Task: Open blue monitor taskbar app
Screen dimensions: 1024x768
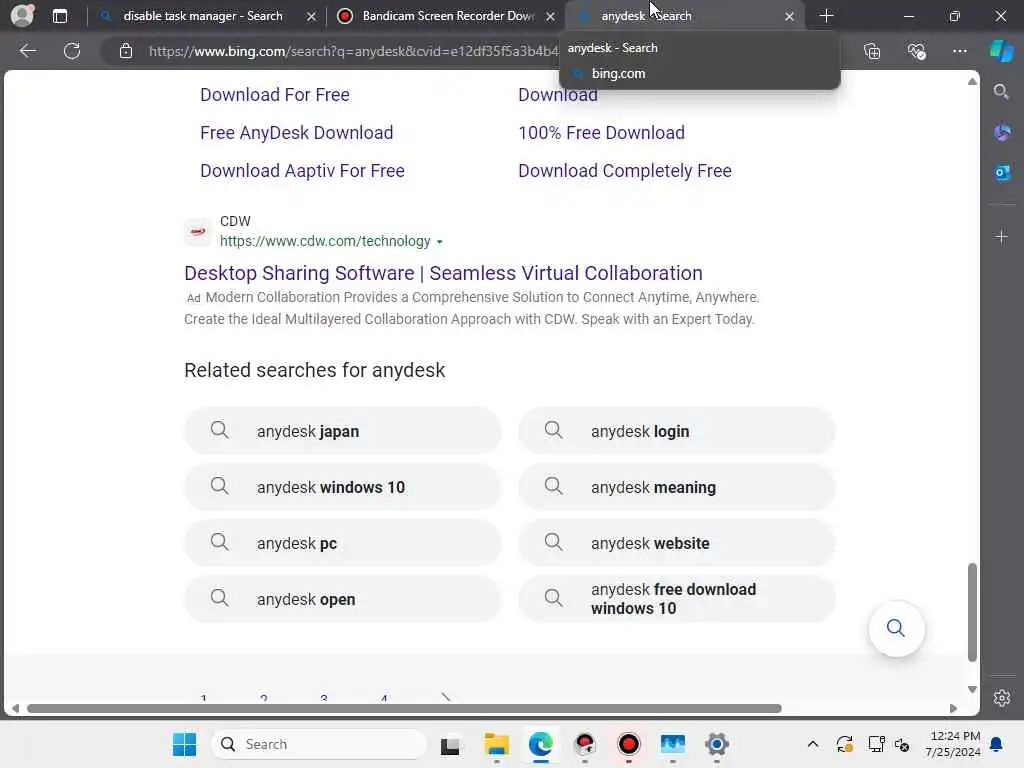Action: [673, 744]
